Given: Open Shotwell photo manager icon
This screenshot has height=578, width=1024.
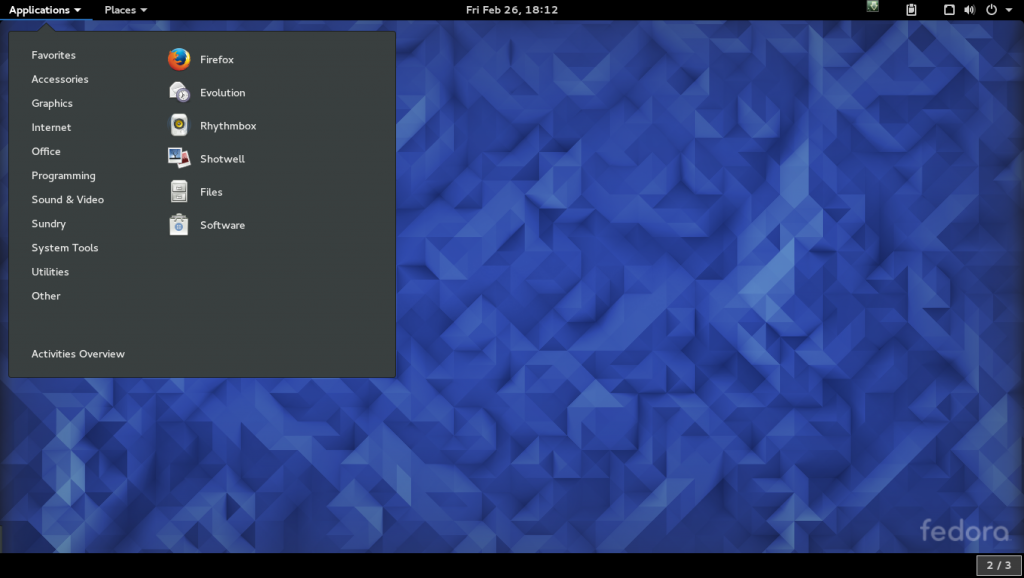Looking at the screenshot, I should 179,159.
